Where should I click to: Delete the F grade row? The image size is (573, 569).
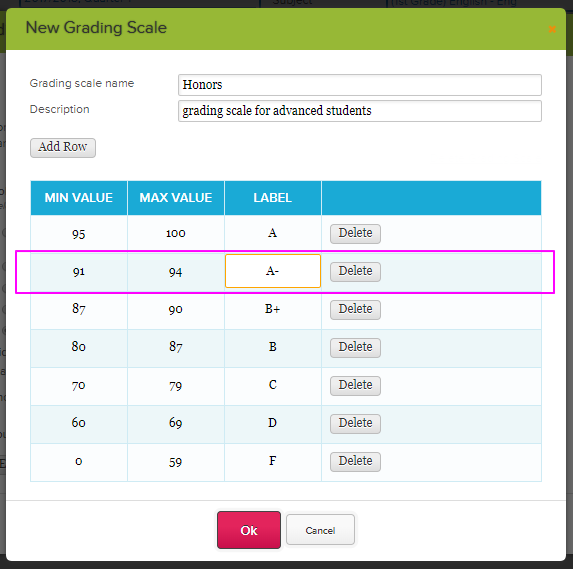tap(355, 462)
